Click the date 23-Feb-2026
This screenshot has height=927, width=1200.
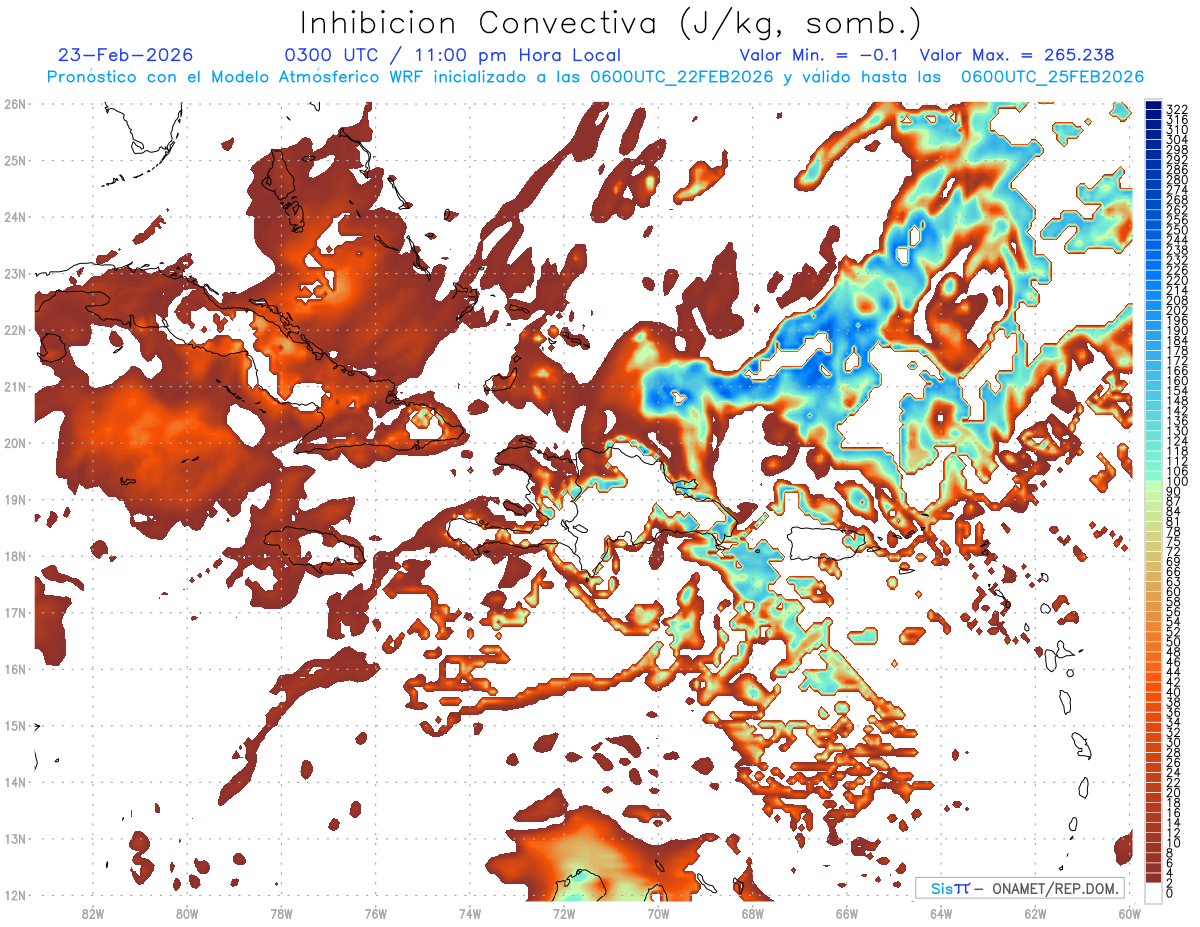pyautogui.click(x=126, y=55)
